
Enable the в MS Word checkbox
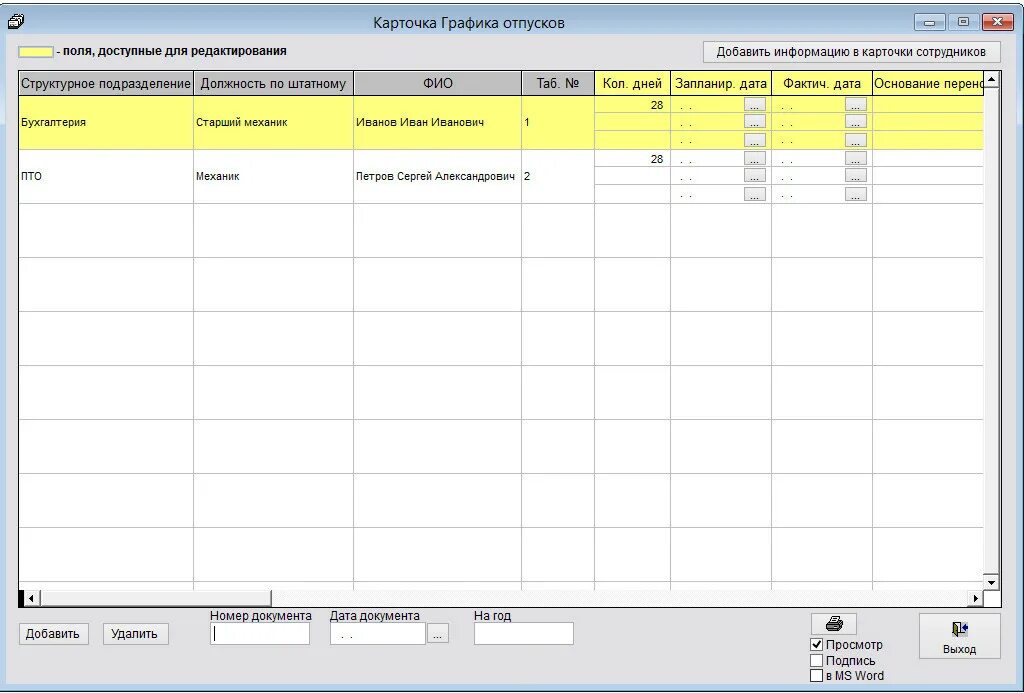click(x=816, y=675)
